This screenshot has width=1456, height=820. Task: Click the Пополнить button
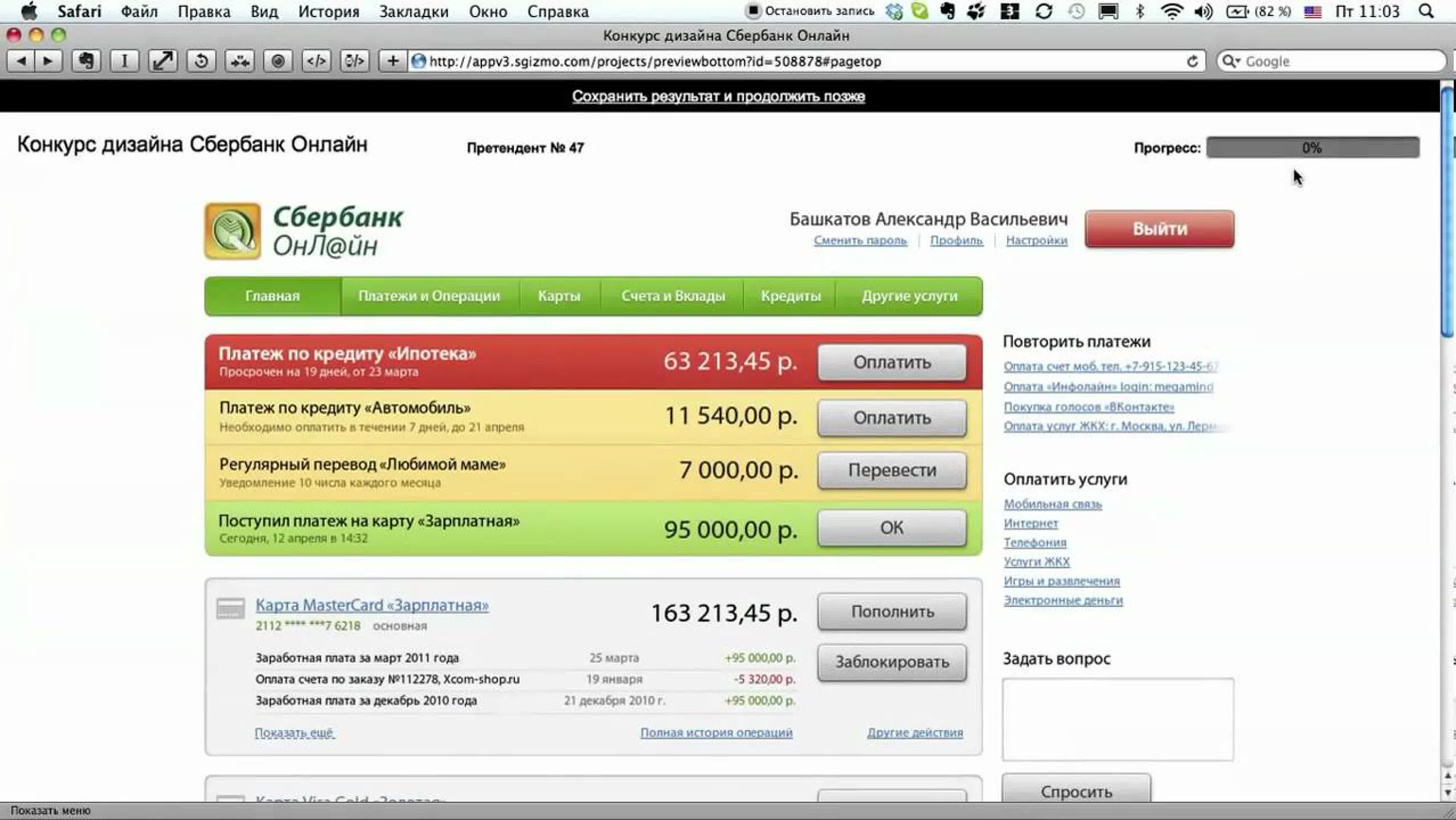(x=892, y=611)
